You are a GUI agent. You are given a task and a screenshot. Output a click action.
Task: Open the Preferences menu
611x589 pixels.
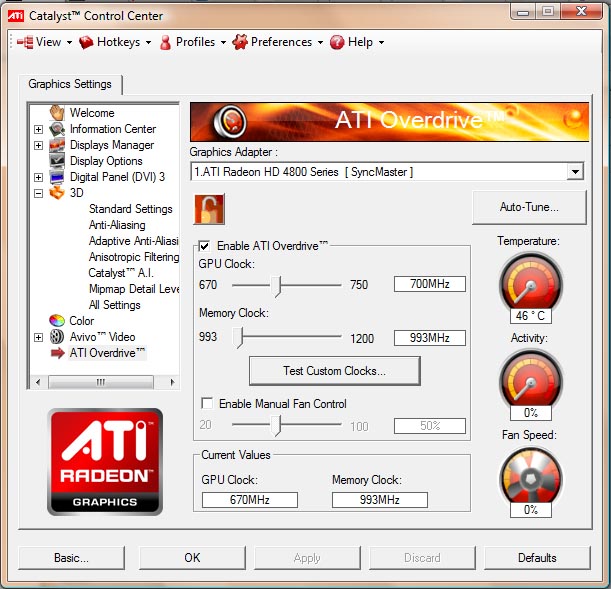pyautogui.click(x=279, y=42)
